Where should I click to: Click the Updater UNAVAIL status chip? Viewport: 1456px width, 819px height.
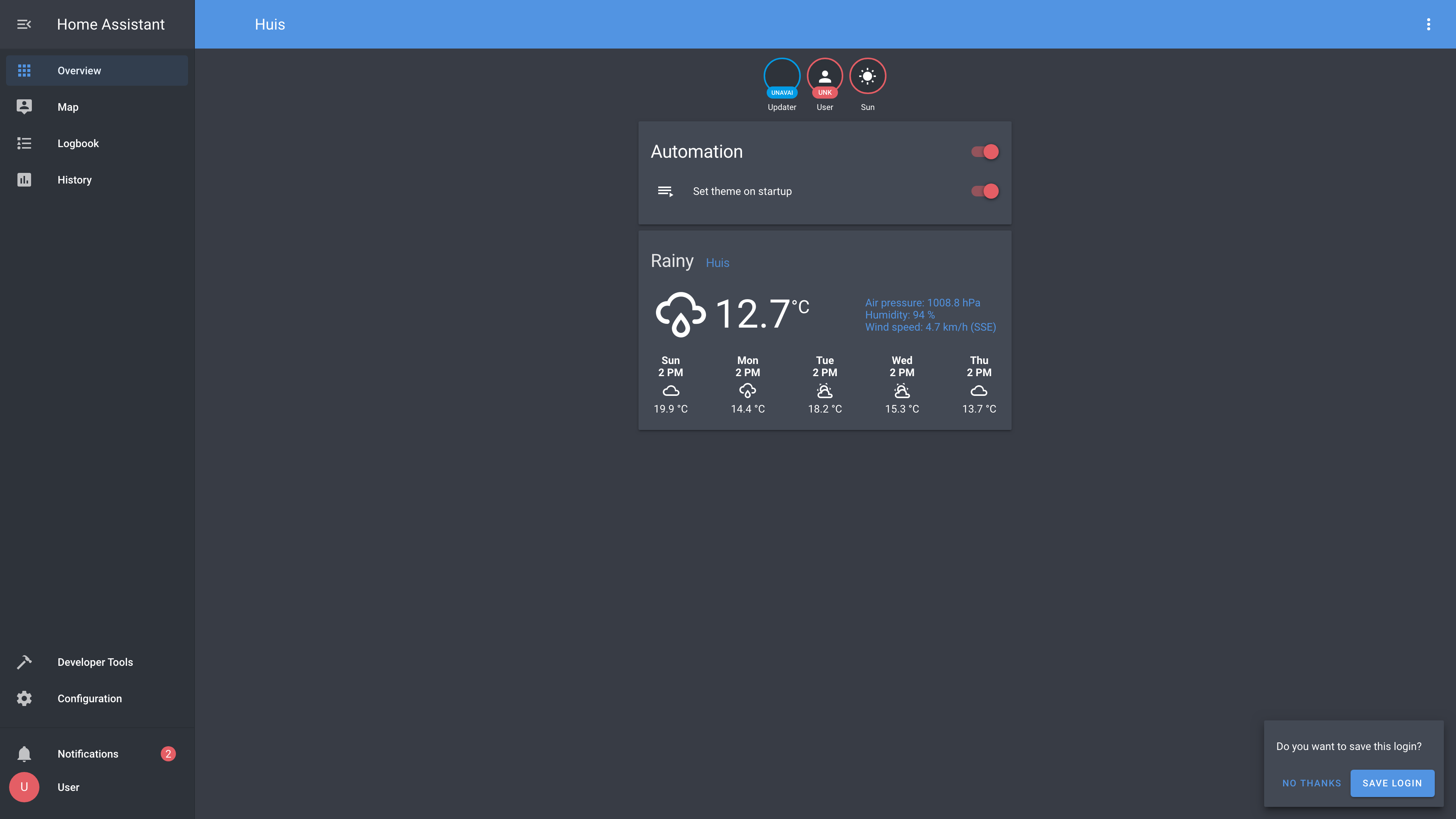782,92
